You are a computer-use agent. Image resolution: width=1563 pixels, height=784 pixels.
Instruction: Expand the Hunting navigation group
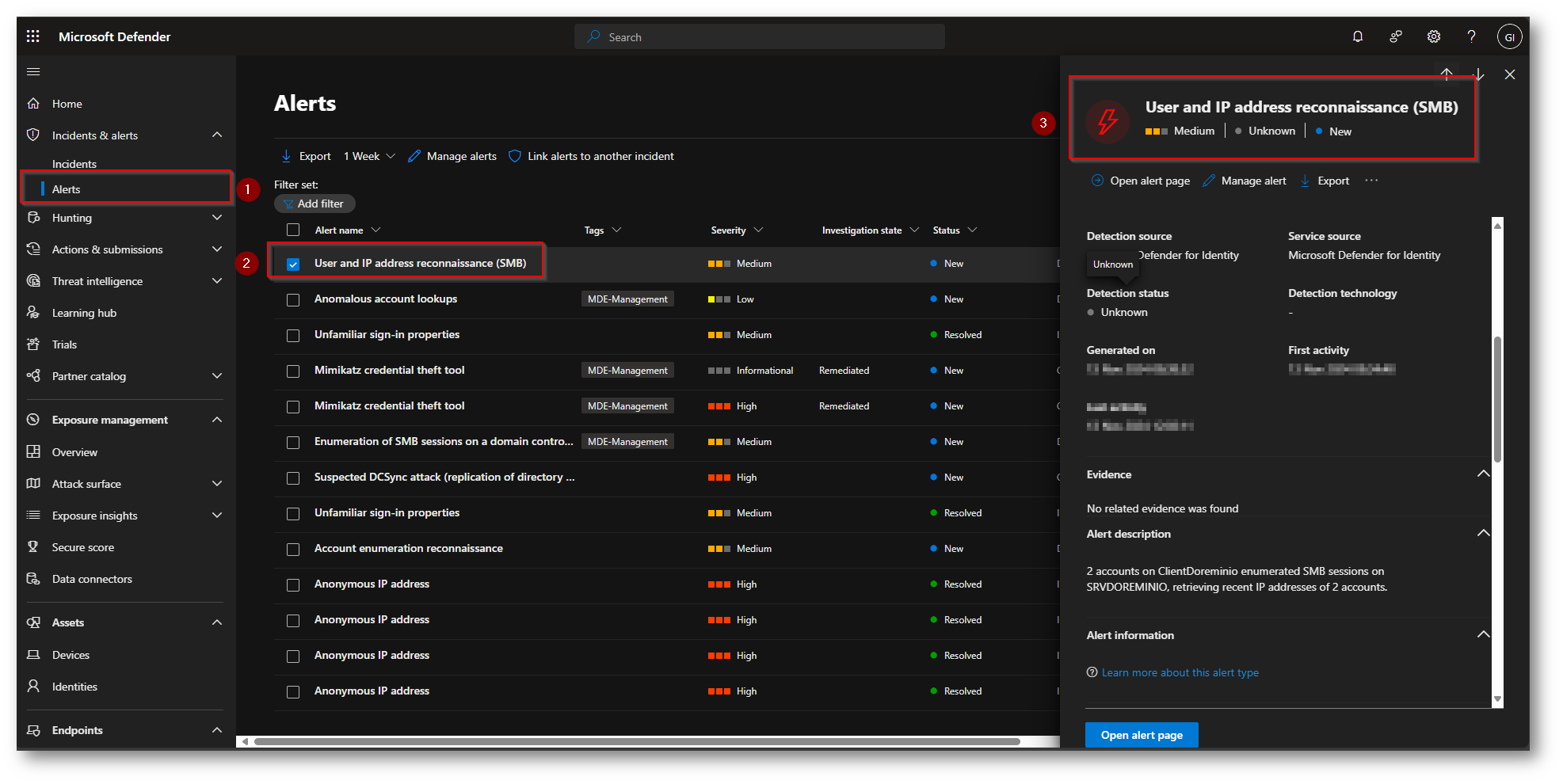tap(216, 218)
